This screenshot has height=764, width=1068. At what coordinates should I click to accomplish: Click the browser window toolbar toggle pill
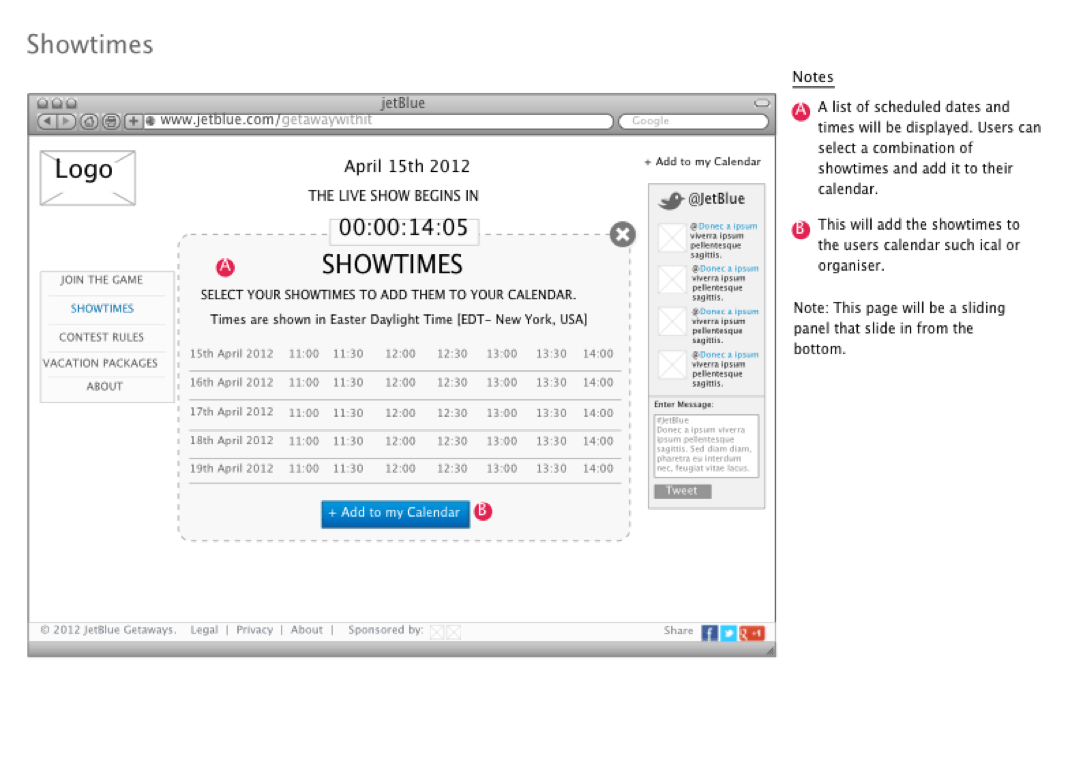(762, 104)
